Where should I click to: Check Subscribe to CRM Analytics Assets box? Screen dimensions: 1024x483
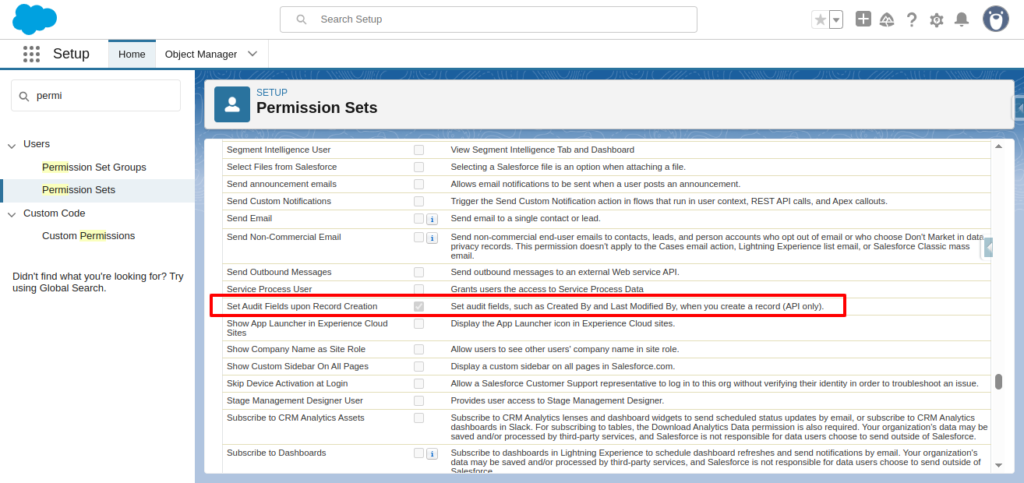(x=419, y=418)
